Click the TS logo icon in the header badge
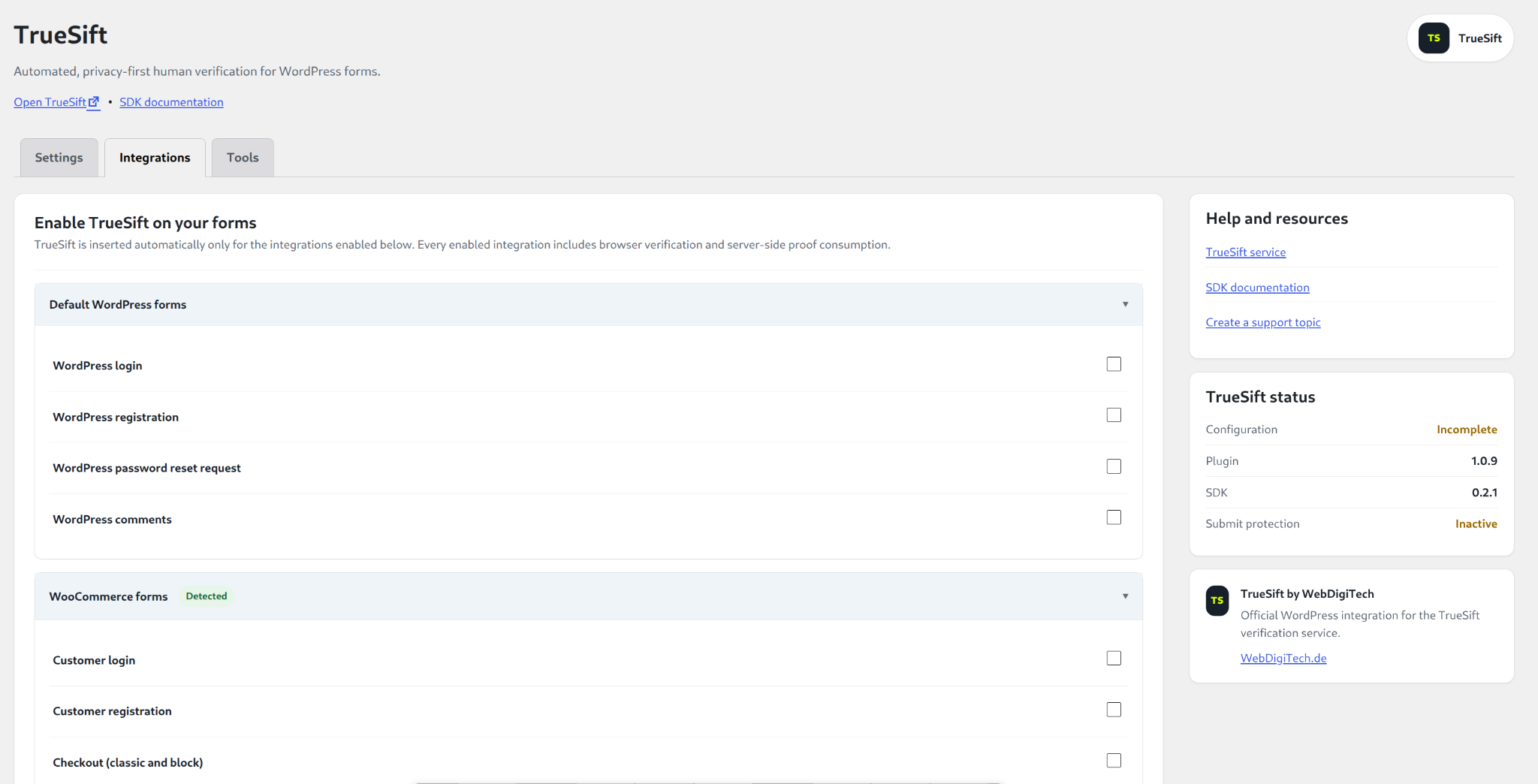The height and width of the screenshot is (784, 1538). point(1434,38)
